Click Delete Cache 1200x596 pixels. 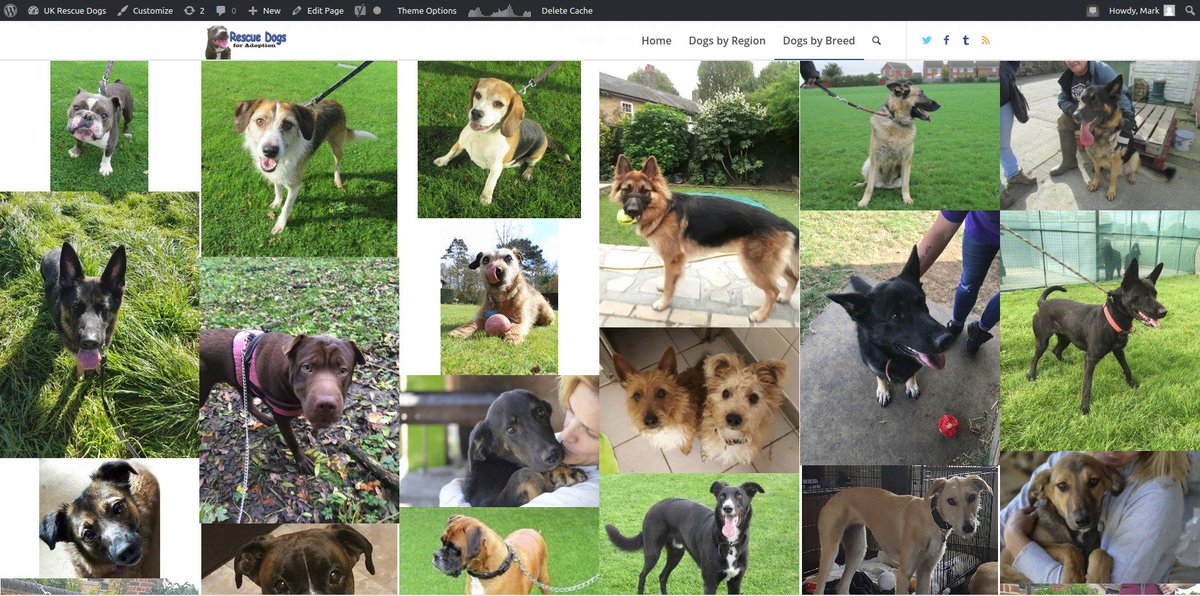[x=567, y=10]
